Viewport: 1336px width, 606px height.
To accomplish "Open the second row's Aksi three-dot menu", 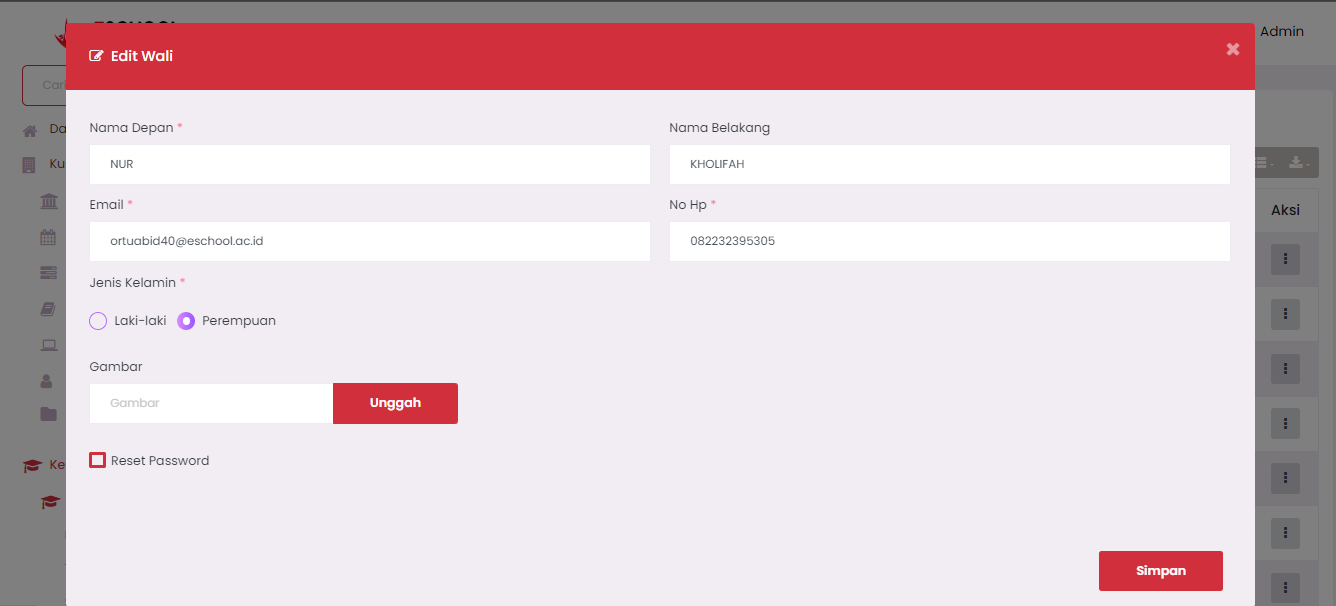I will pos(1285,315).
